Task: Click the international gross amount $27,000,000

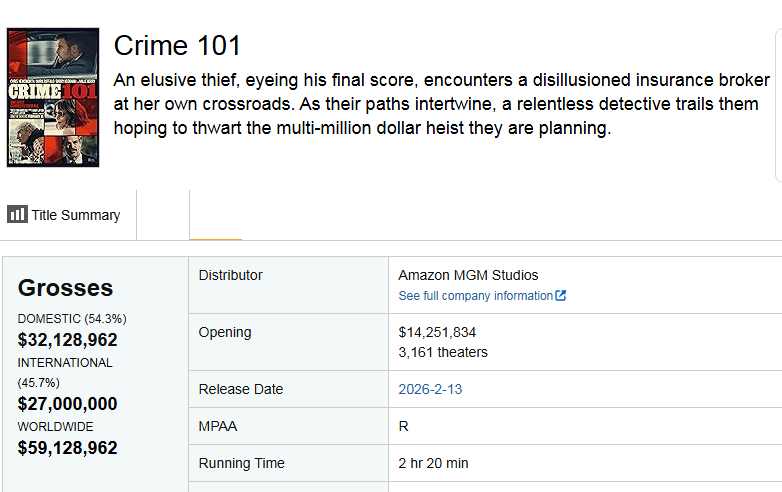Action: pyautogui.click(x=67, y=404)
